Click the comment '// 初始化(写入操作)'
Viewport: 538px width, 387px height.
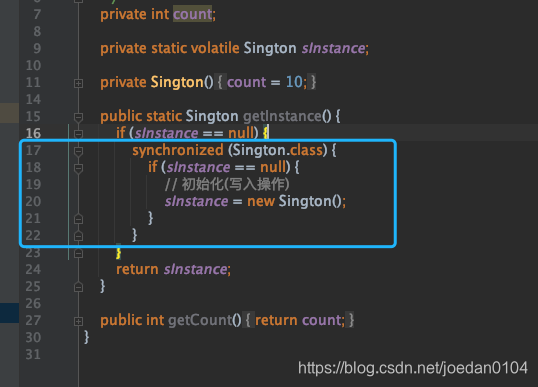tap(227, 184)
